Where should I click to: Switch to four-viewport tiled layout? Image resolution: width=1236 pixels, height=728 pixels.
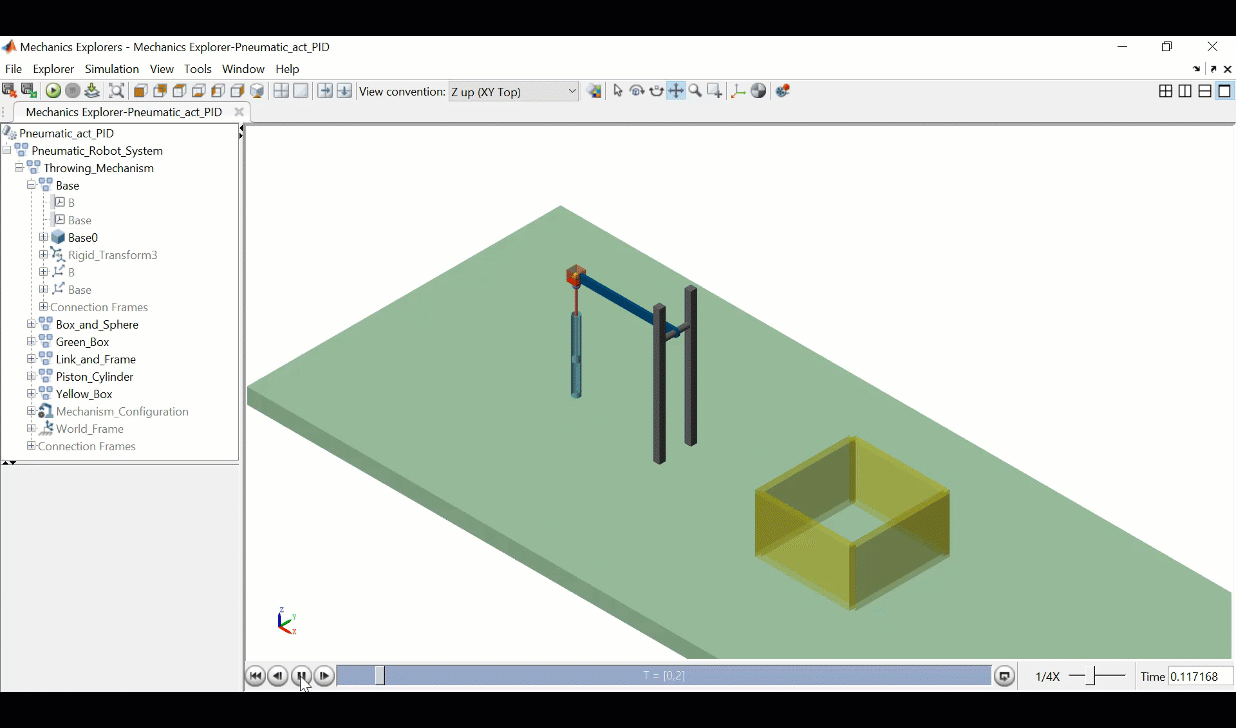tap(1165, 91)
